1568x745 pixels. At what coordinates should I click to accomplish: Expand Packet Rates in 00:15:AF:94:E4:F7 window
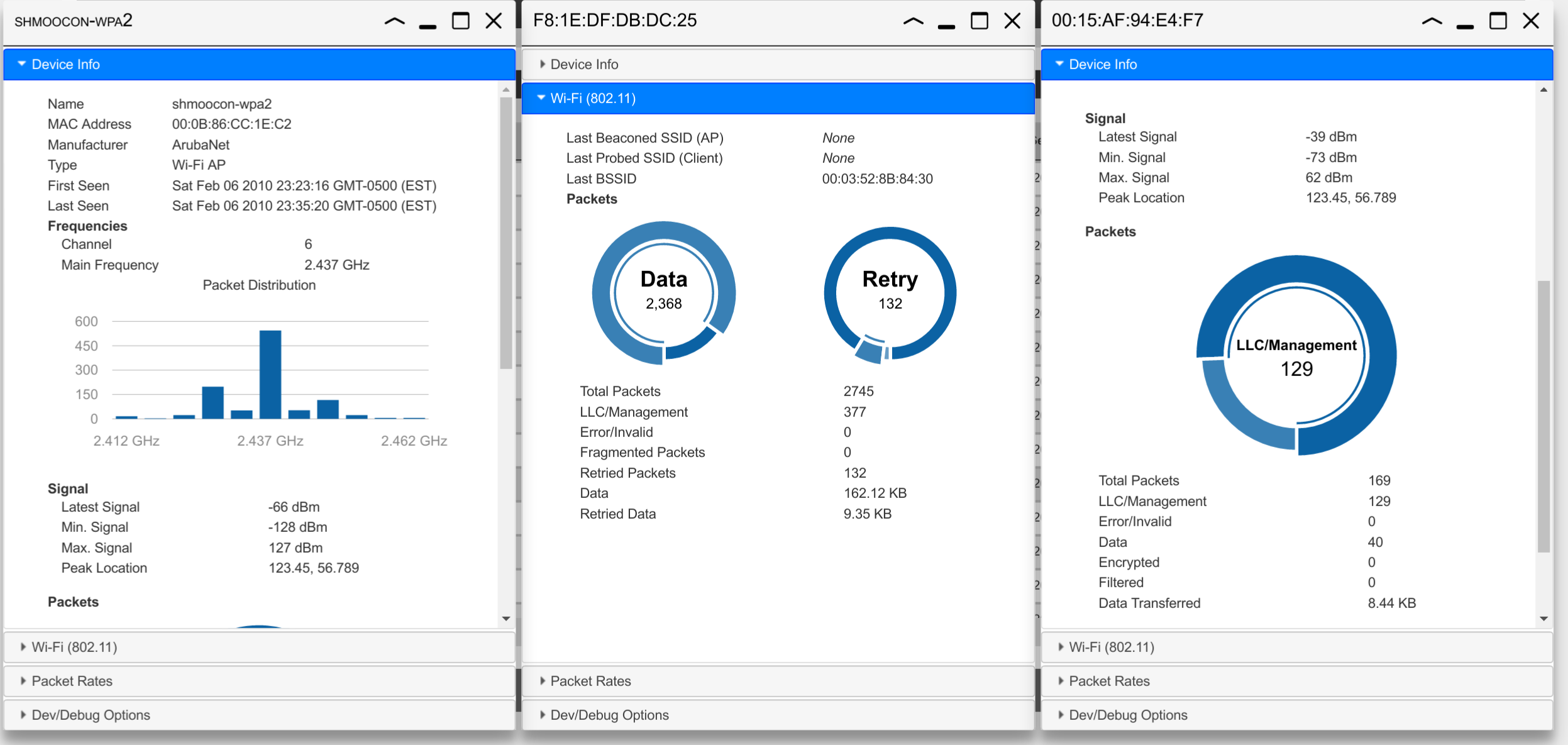click(x=1296, y=681)
